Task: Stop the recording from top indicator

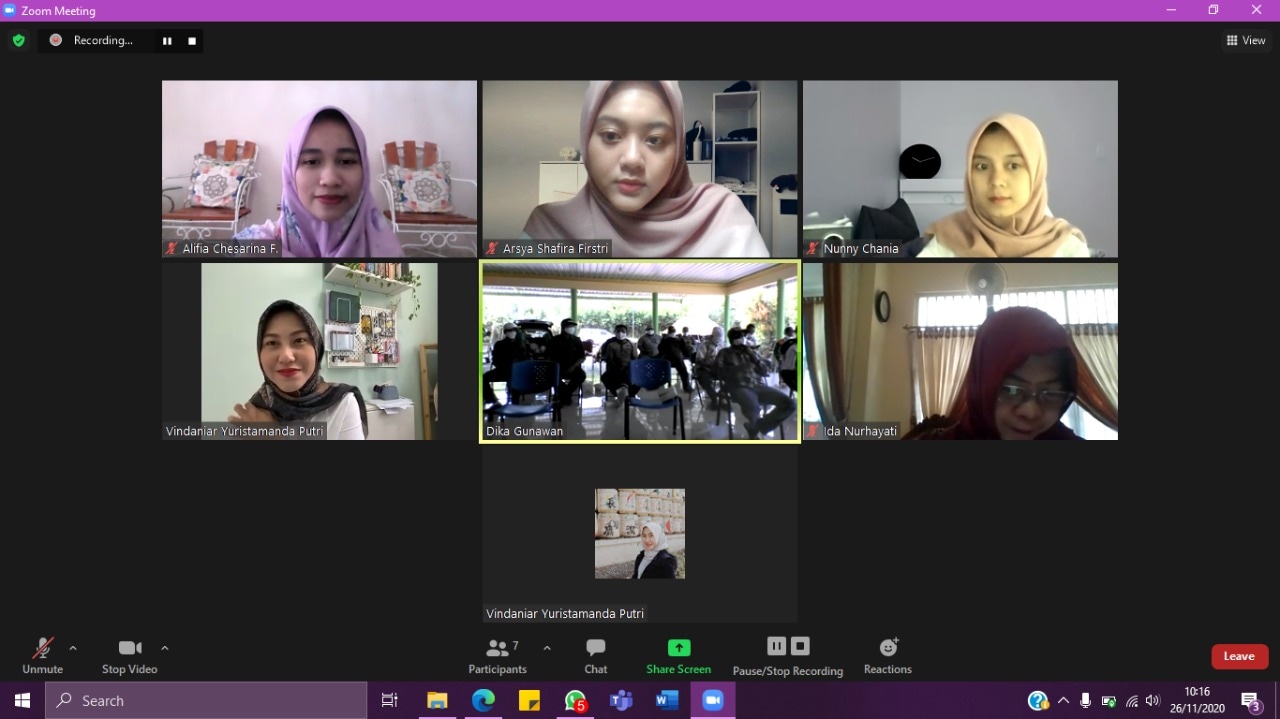Action: click(192, 41)
